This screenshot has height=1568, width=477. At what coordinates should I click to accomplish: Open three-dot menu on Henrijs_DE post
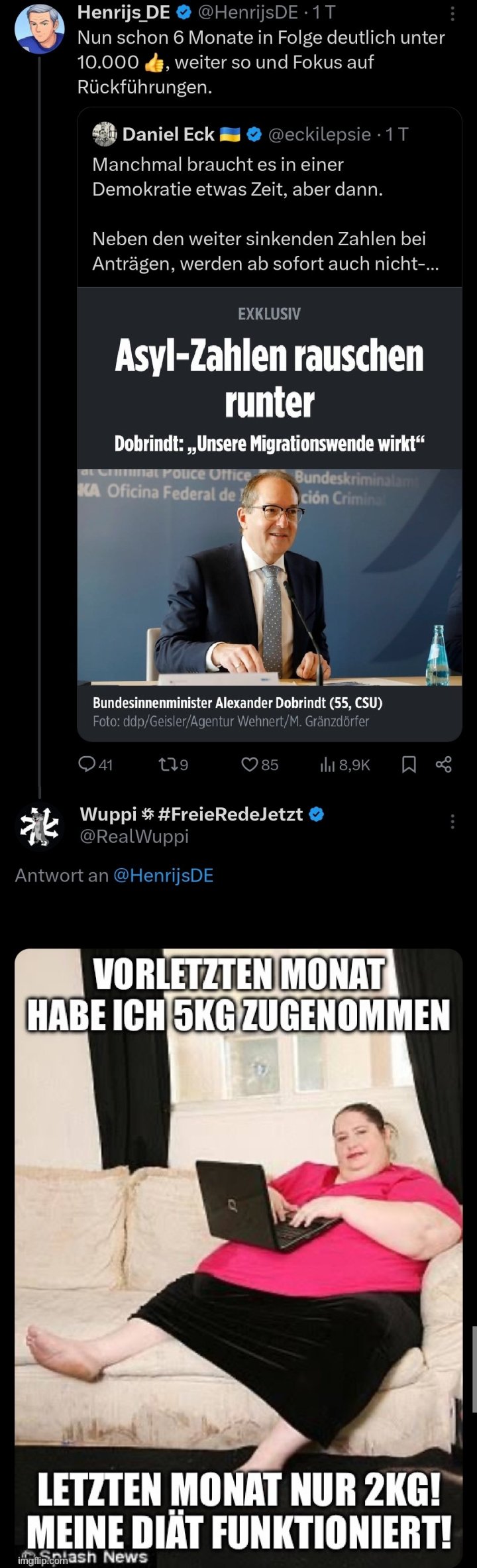tap(452, 13)
